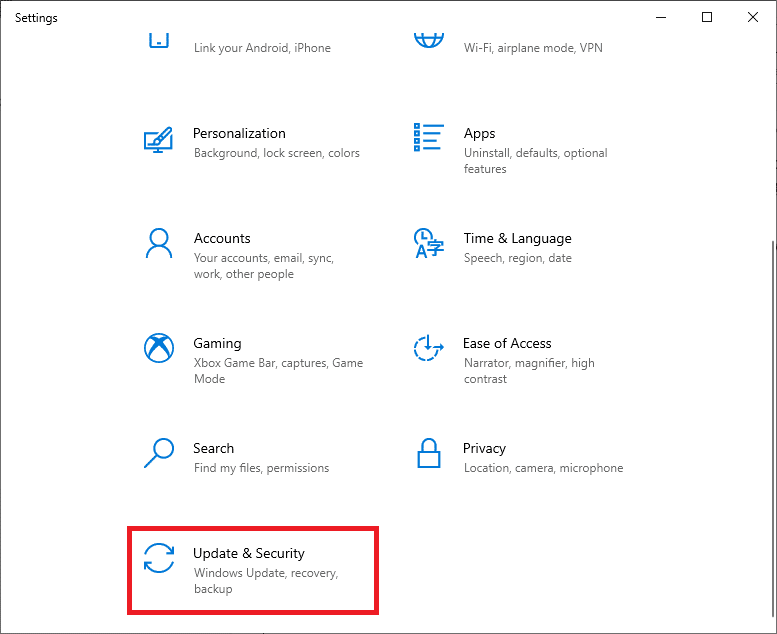Open the Apps list icon
The image size is (777, 634).
click(428, 138)
